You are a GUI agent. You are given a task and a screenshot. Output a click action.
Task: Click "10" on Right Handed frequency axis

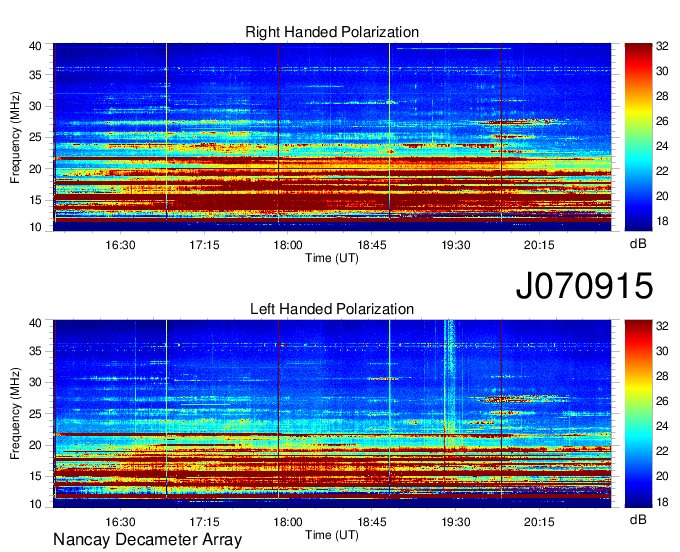point(36,227)
